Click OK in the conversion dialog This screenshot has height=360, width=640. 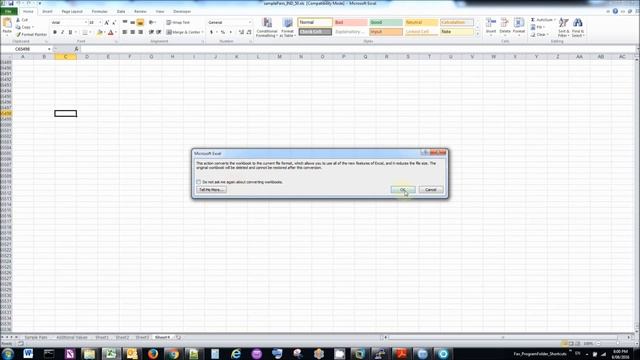[x=403, y=190]
